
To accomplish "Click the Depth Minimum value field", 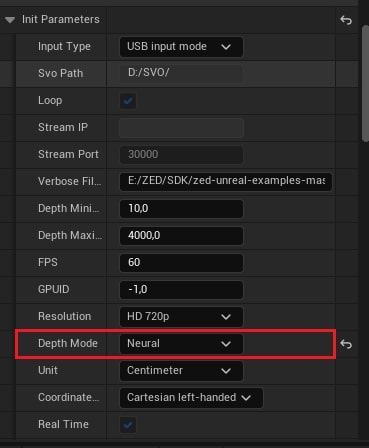I will click(x=181, y=209).
